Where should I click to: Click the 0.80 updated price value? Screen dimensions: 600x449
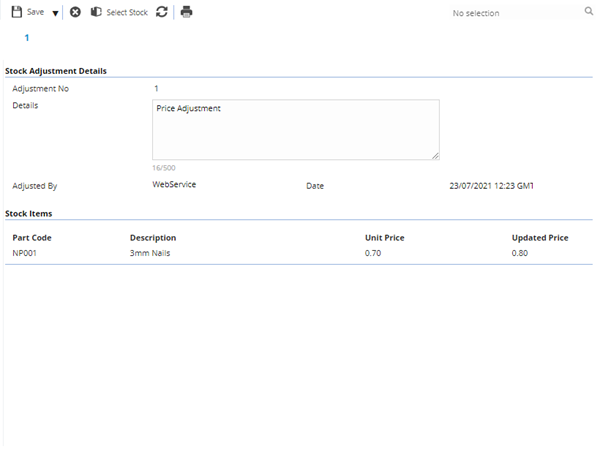pos(519,254)
